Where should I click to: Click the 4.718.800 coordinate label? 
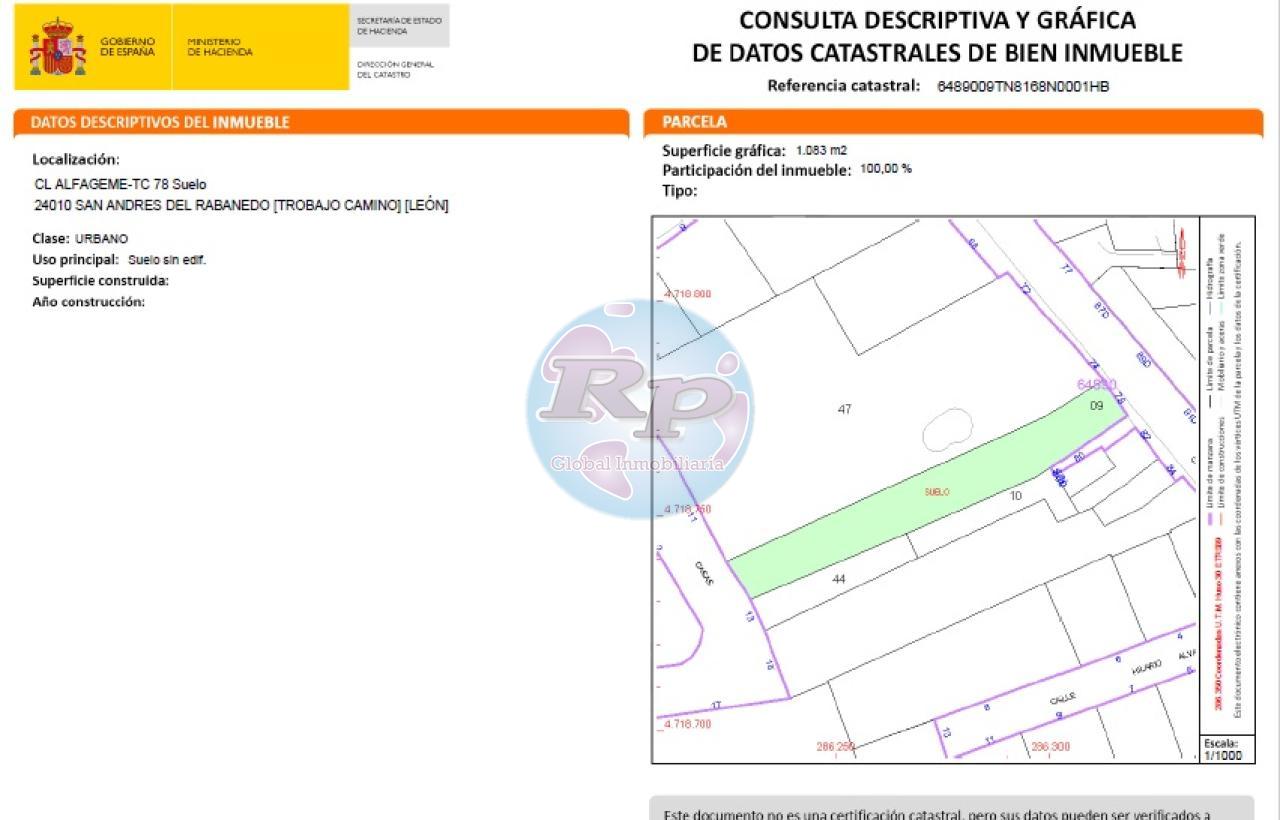[x=688, y=294]
